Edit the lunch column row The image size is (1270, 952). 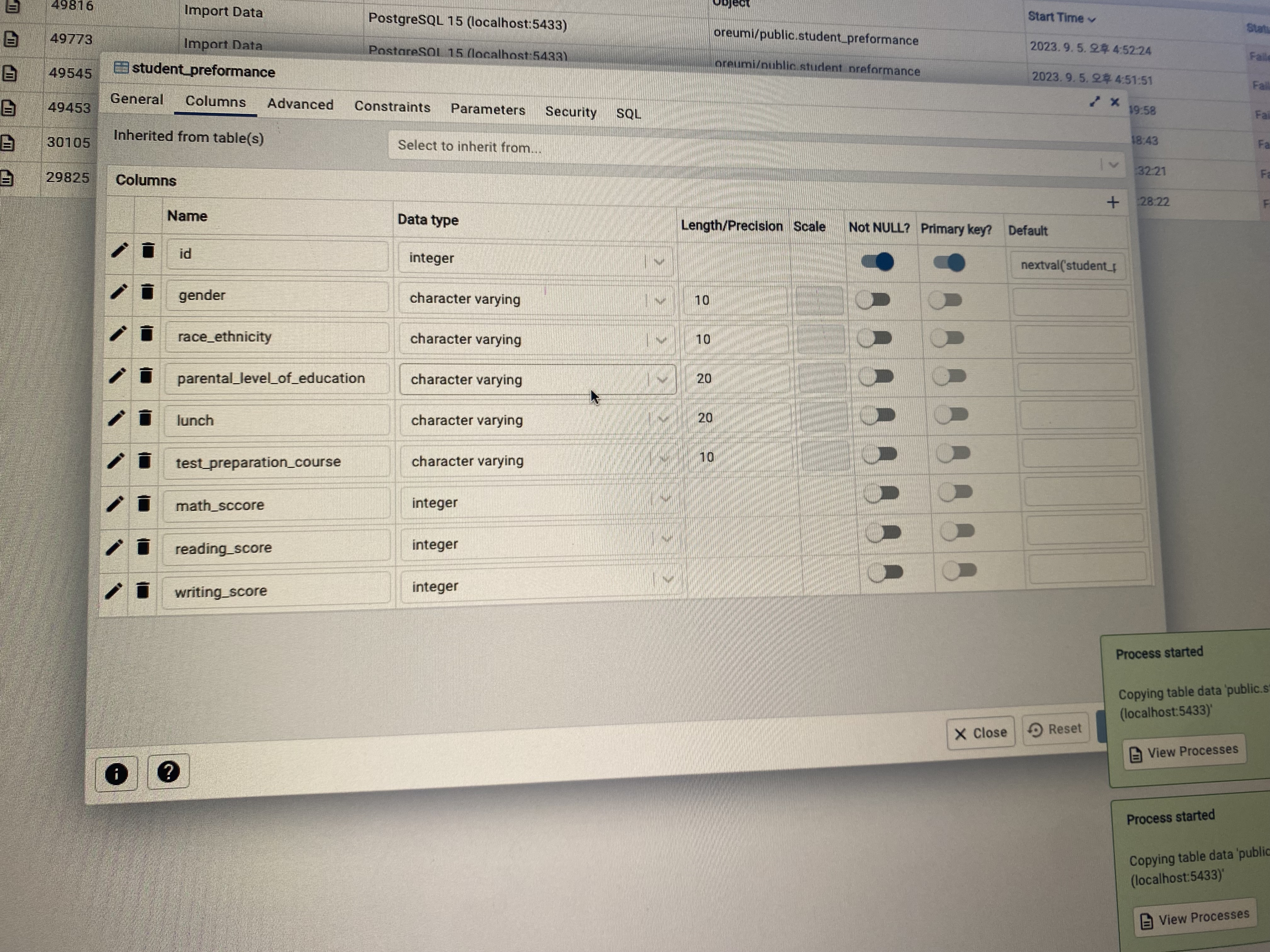pyautogui.click(x=117, y=418)
